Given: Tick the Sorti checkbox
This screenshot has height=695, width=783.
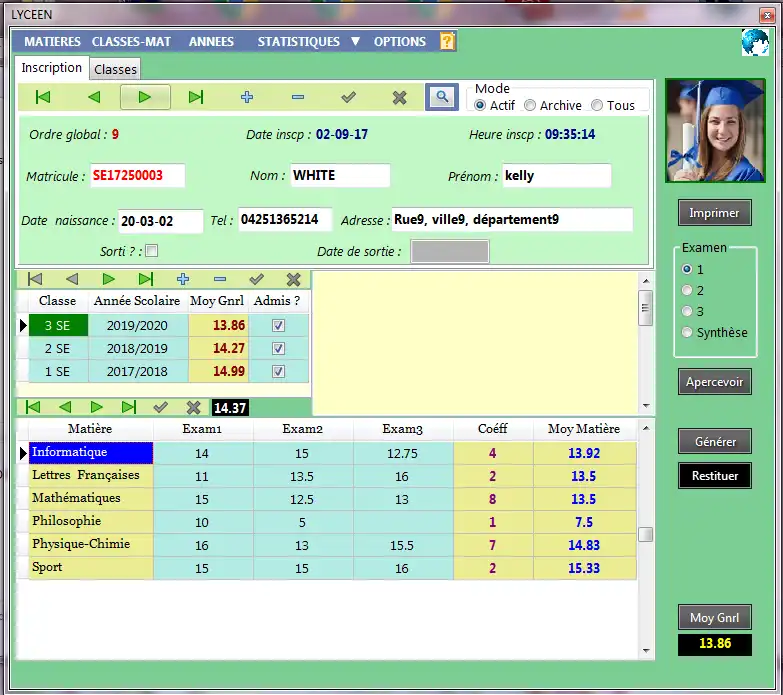Looking at the screenshot, I should 151,251.
